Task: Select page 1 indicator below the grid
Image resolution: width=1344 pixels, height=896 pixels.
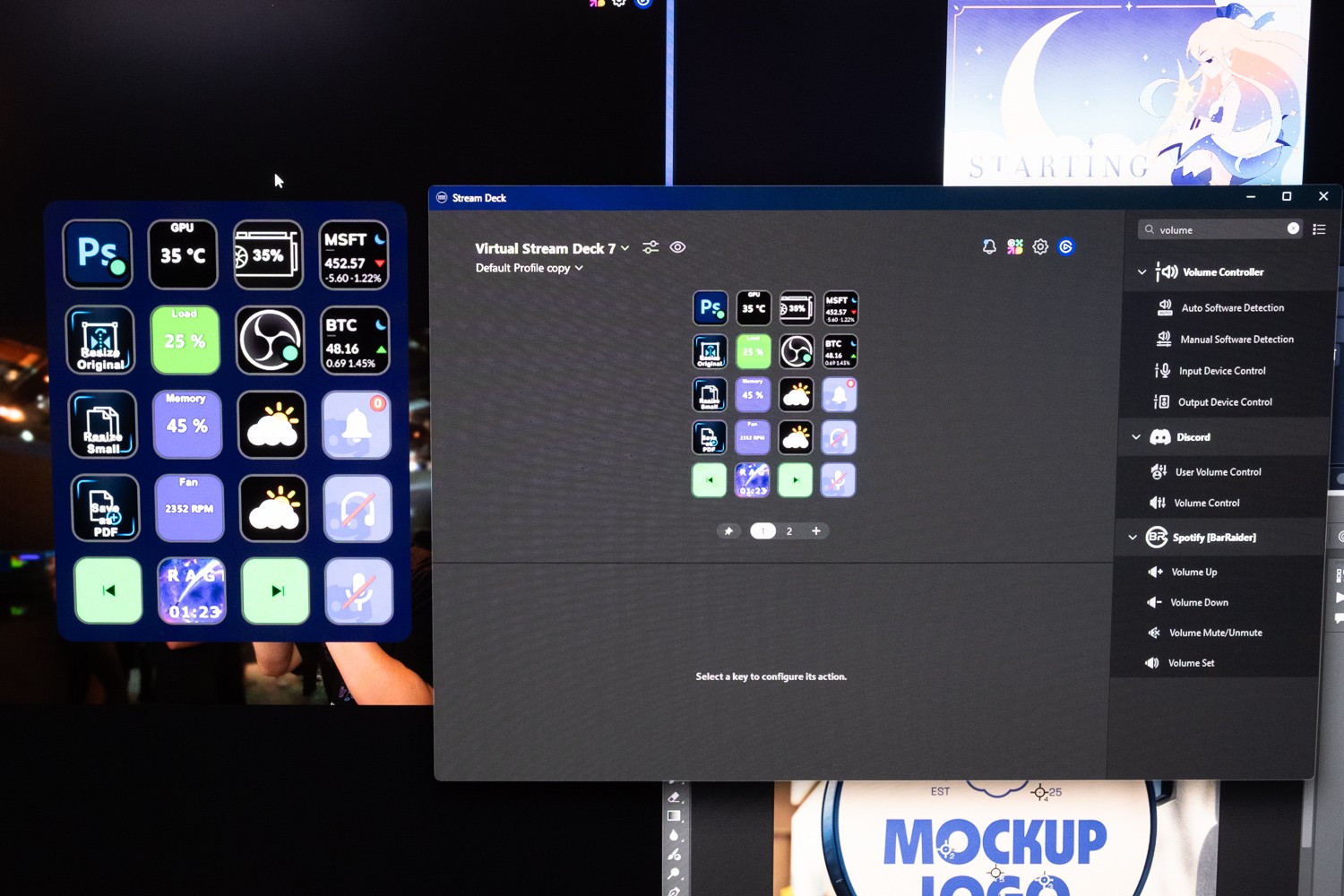Action: (762, 531)
